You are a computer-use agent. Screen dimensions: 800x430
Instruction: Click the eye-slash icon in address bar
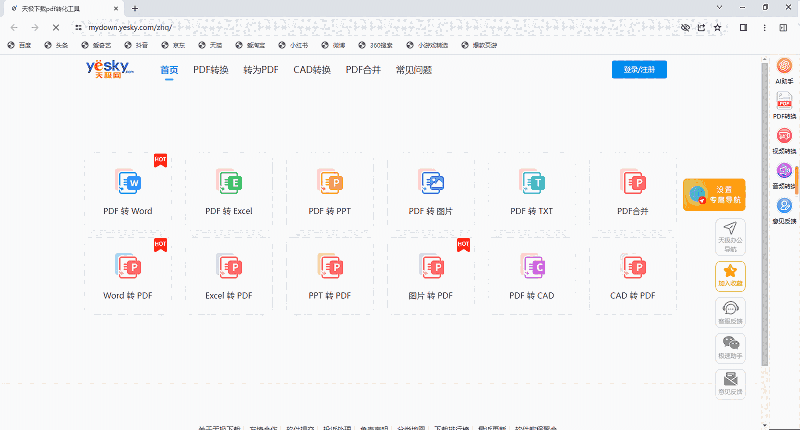click(685, 28)
